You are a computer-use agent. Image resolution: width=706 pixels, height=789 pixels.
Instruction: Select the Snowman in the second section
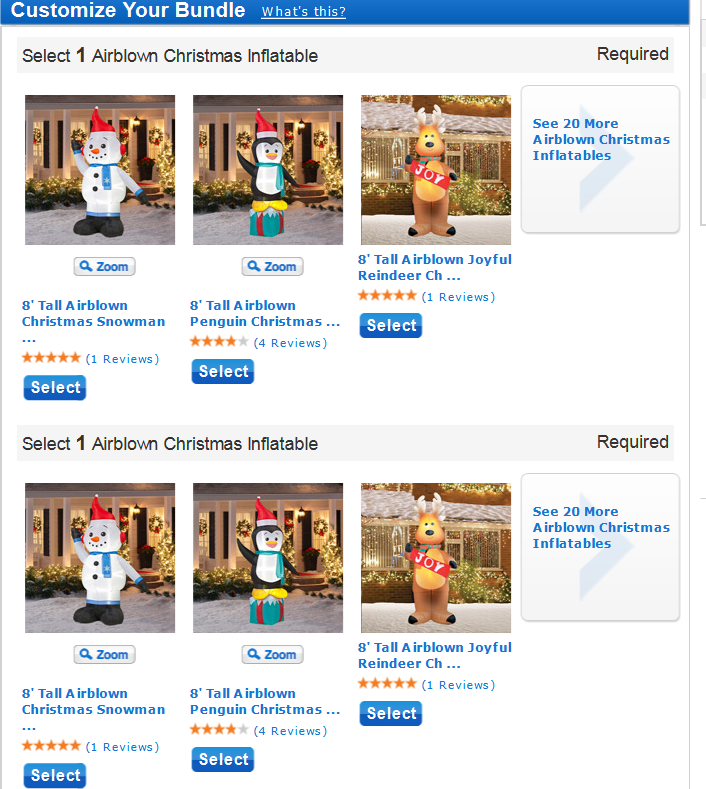pos(55,775)
